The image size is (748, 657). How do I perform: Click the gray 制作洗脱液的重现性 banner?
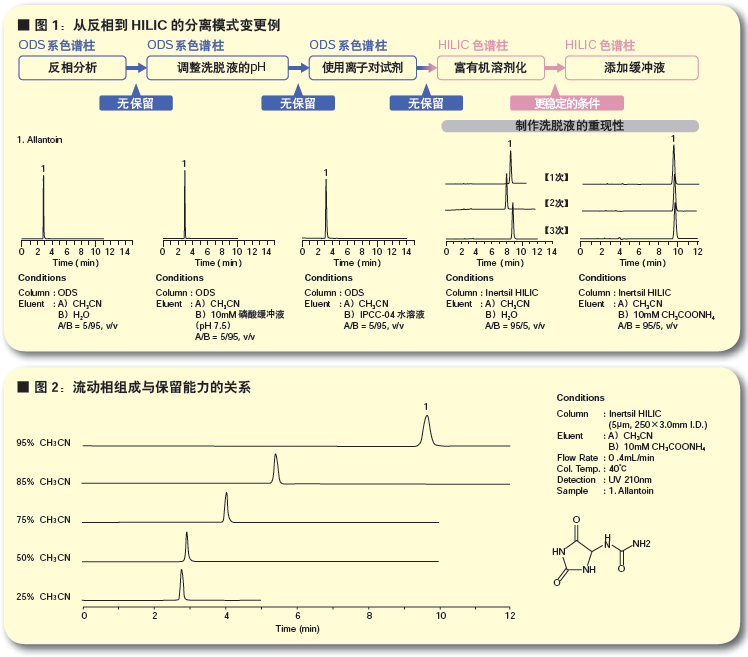569,126
